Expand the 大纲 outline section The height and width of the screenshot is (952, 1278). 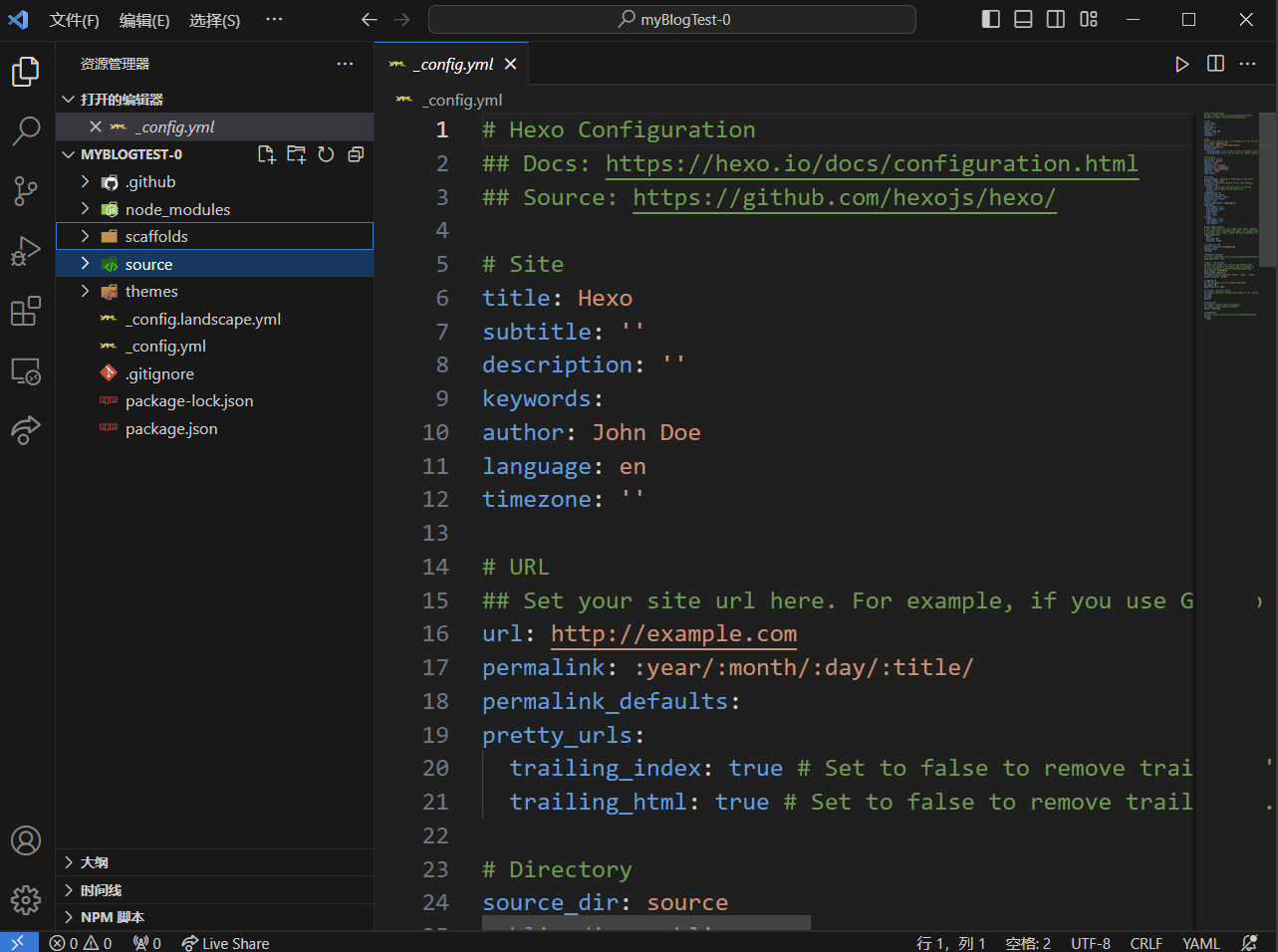point(214,862)
